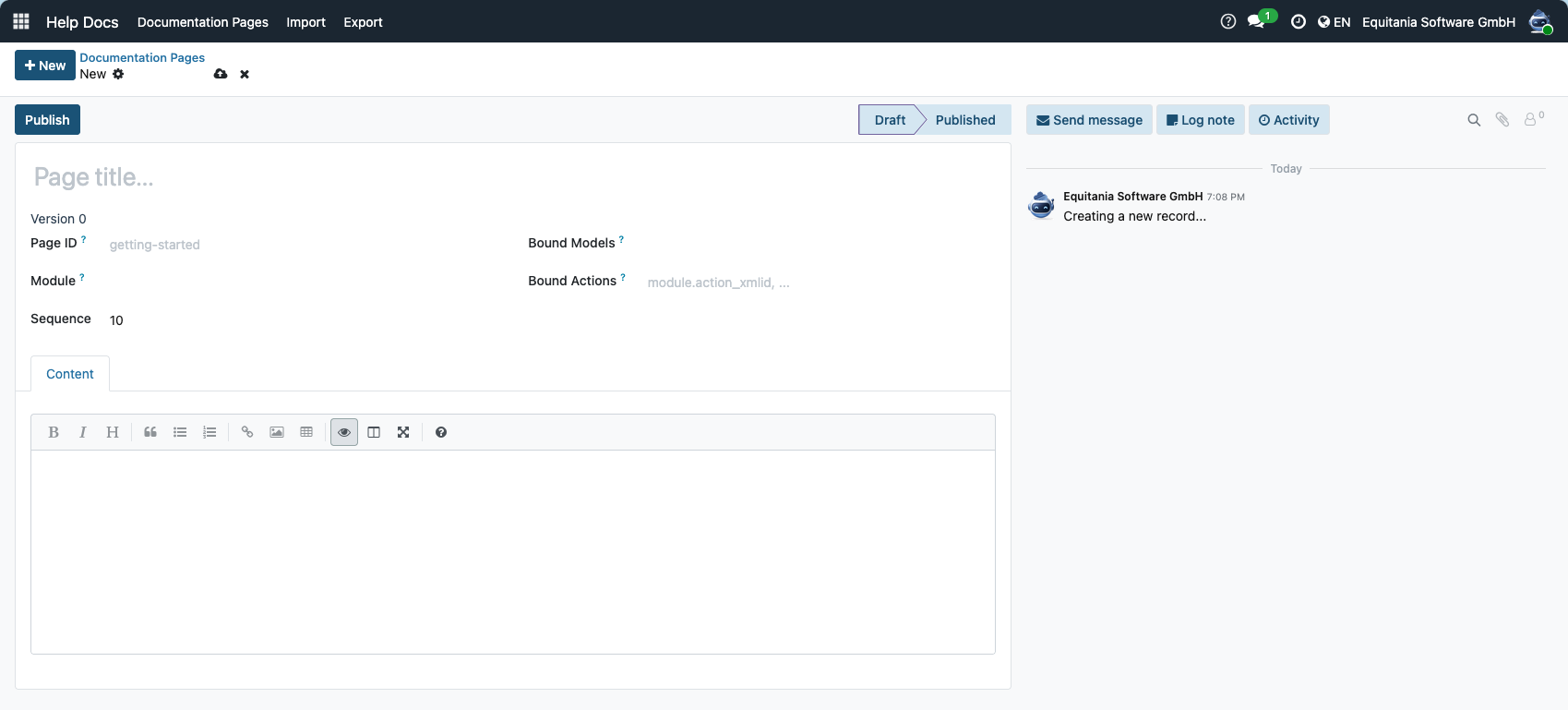This screenshot has width=1568, height=710.
Task: Open chatter attachments paperclip
Action: (1502, 120)
